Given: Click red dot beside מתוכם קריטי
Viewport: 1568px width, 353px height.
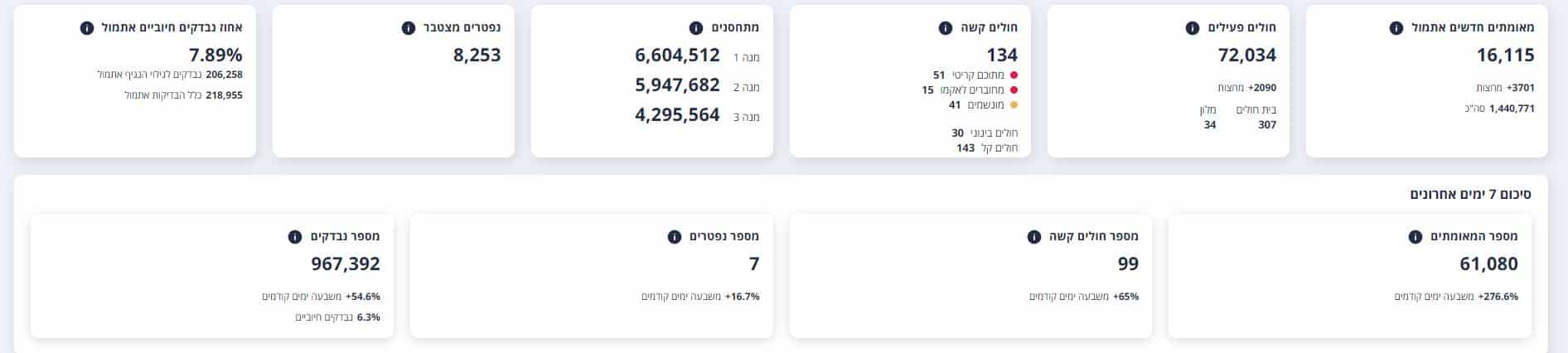Looking at the screenshot, I should pyautogui.click(x=1014, y=75).
